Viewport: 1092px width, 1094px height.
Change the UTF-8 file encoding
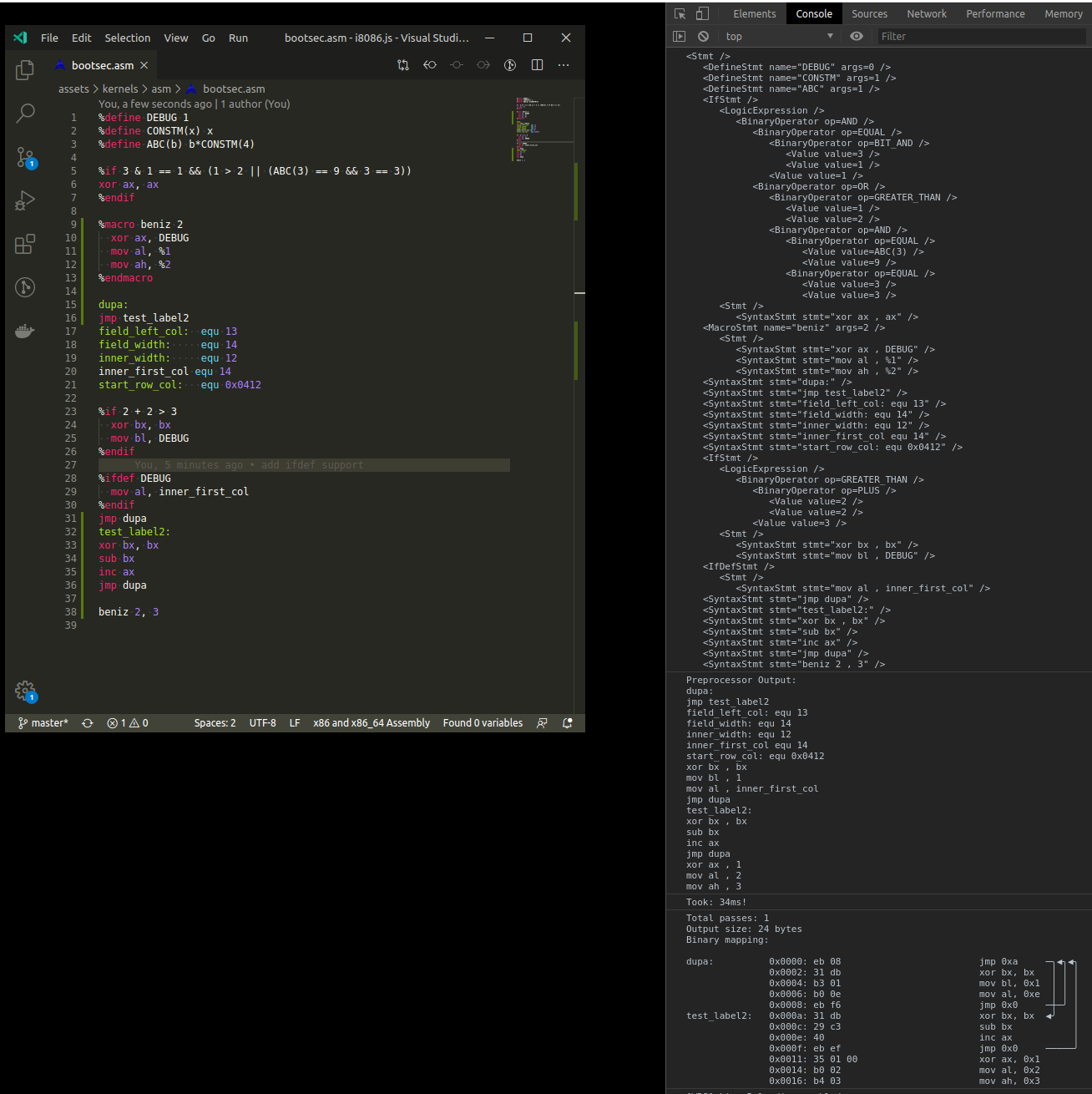(262, 723)
